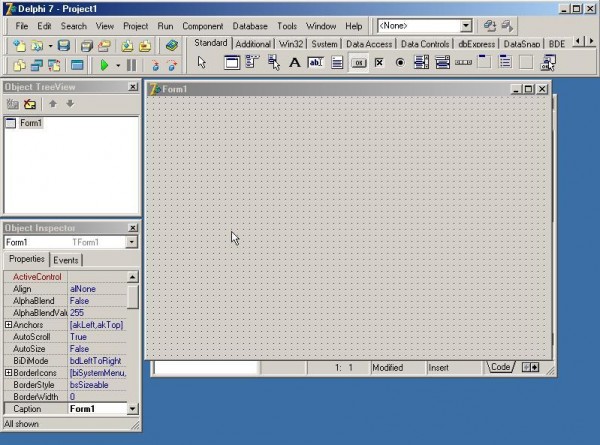
Task: Click the Remove file from project icon
Action: [145, 46]
